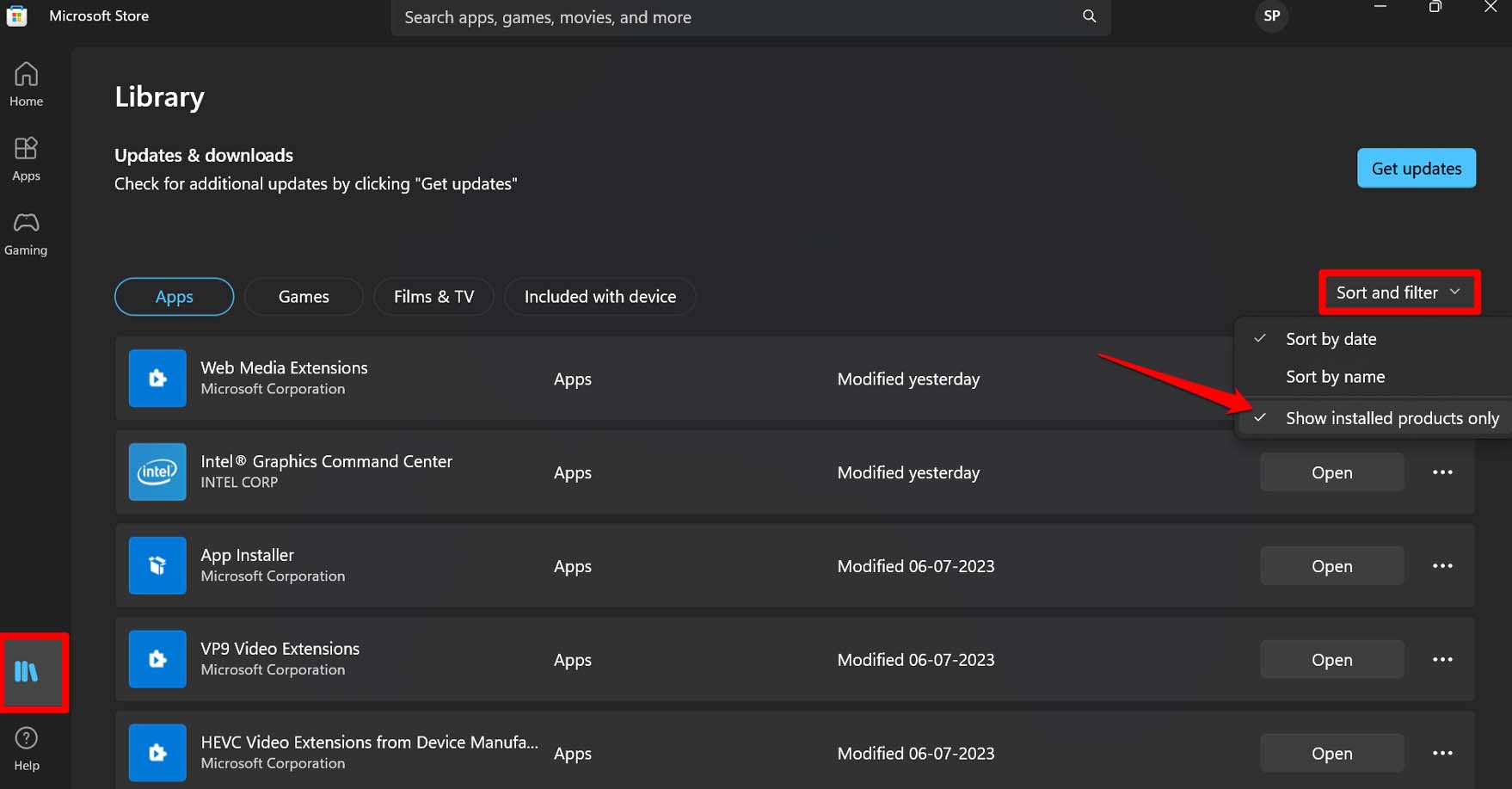This screenshot has height=789, width=1512.
Task: Select the Library icon in sidebar
Action: (x=28, y=672)
